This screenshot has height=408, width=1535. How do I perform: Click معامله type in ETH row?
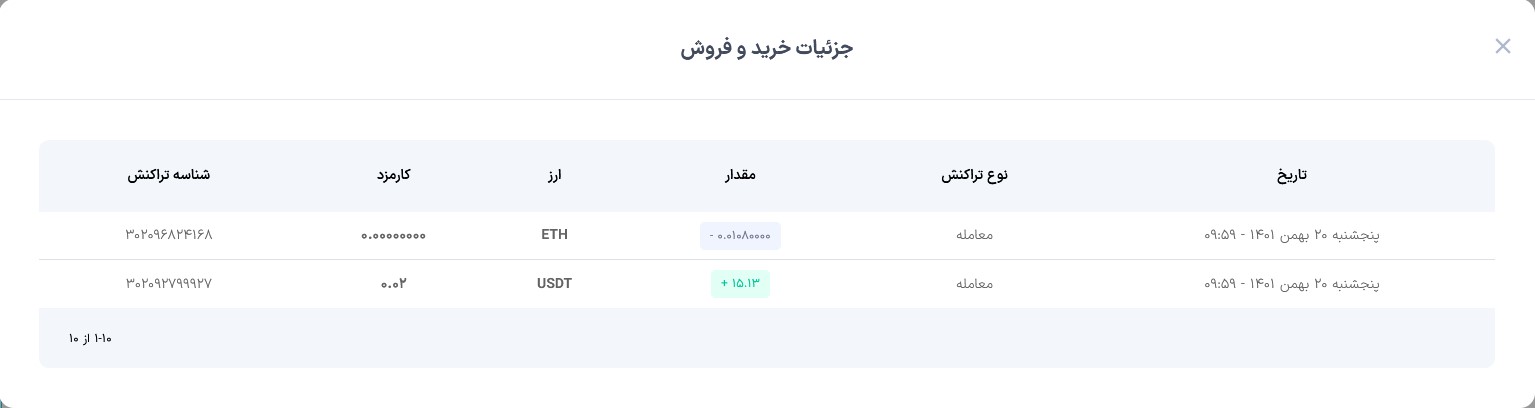(974, 235)
